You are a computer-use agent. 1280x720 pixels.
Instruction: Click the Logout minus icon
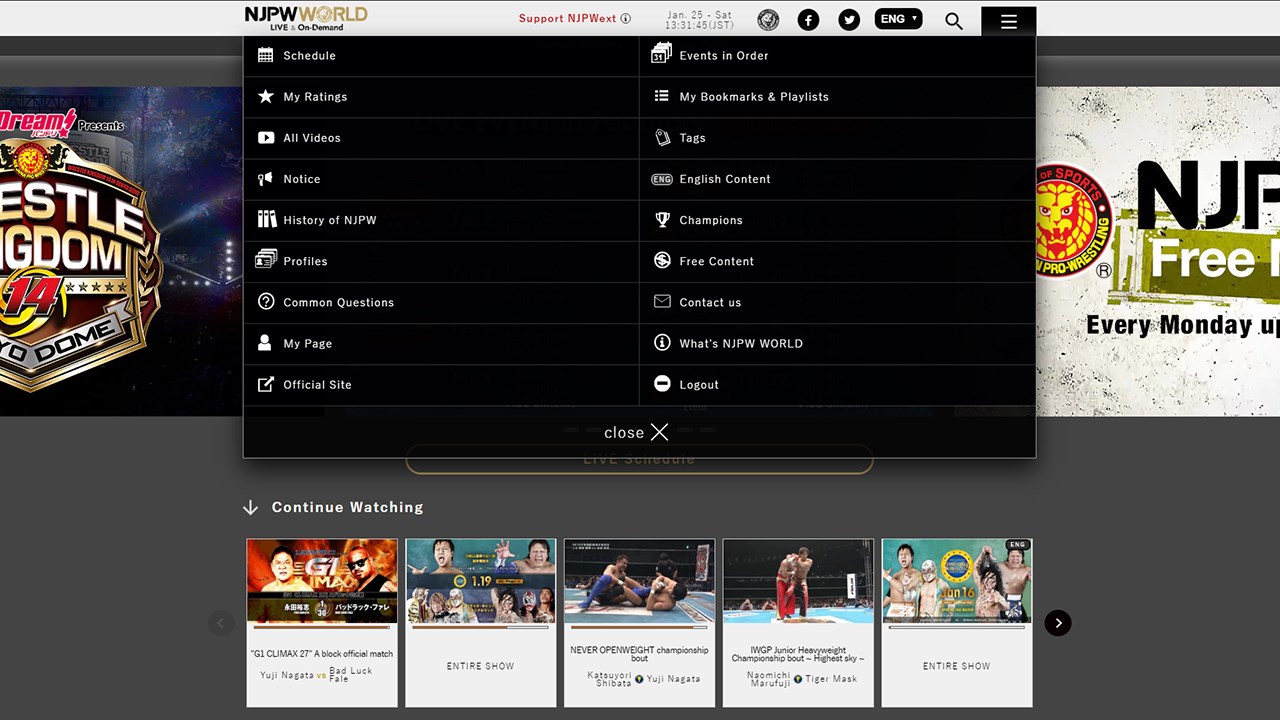click(661, 383)
